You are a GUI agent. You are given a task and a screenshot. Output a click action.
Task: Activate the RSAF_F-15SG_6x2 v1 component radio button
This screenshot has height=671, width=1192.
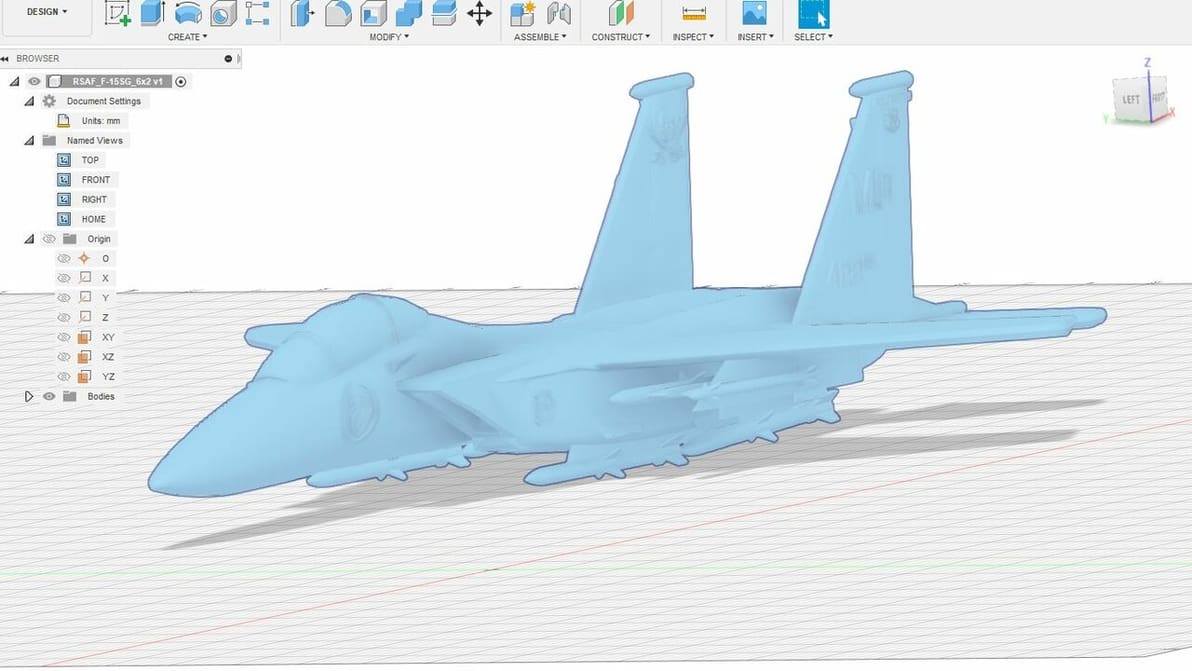[x=181, y=81]
